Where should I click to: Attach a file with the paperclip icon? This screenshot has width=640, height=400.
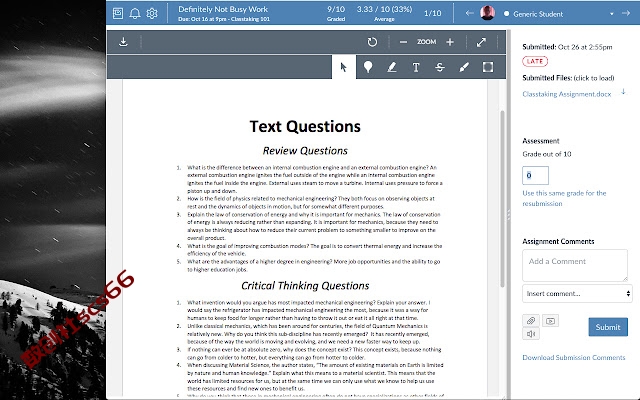[531, 320]
